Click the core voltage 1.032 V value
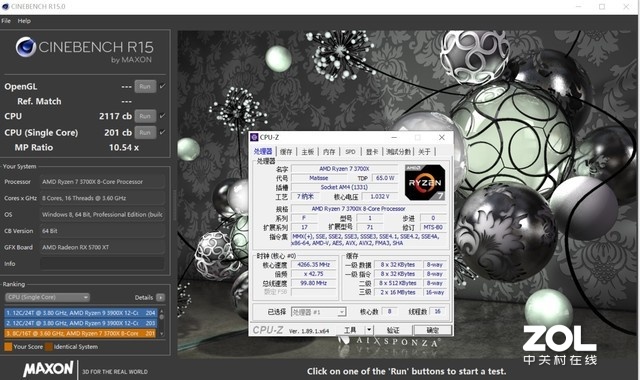The width and height of the screenshot is (640, 380). pos(380,197)
